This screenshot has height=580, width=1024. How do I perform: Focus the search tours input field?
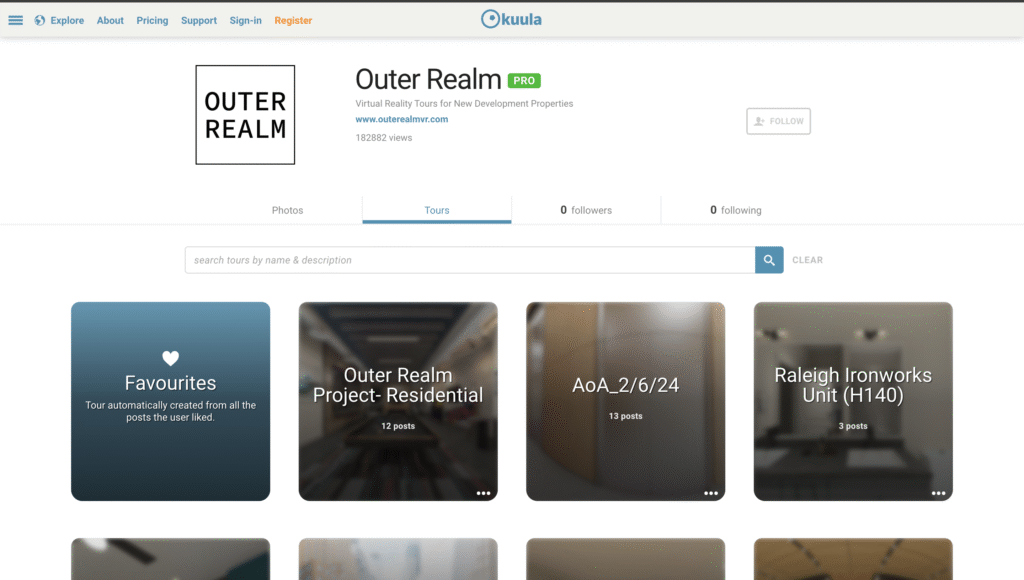[x=470, y=260]
